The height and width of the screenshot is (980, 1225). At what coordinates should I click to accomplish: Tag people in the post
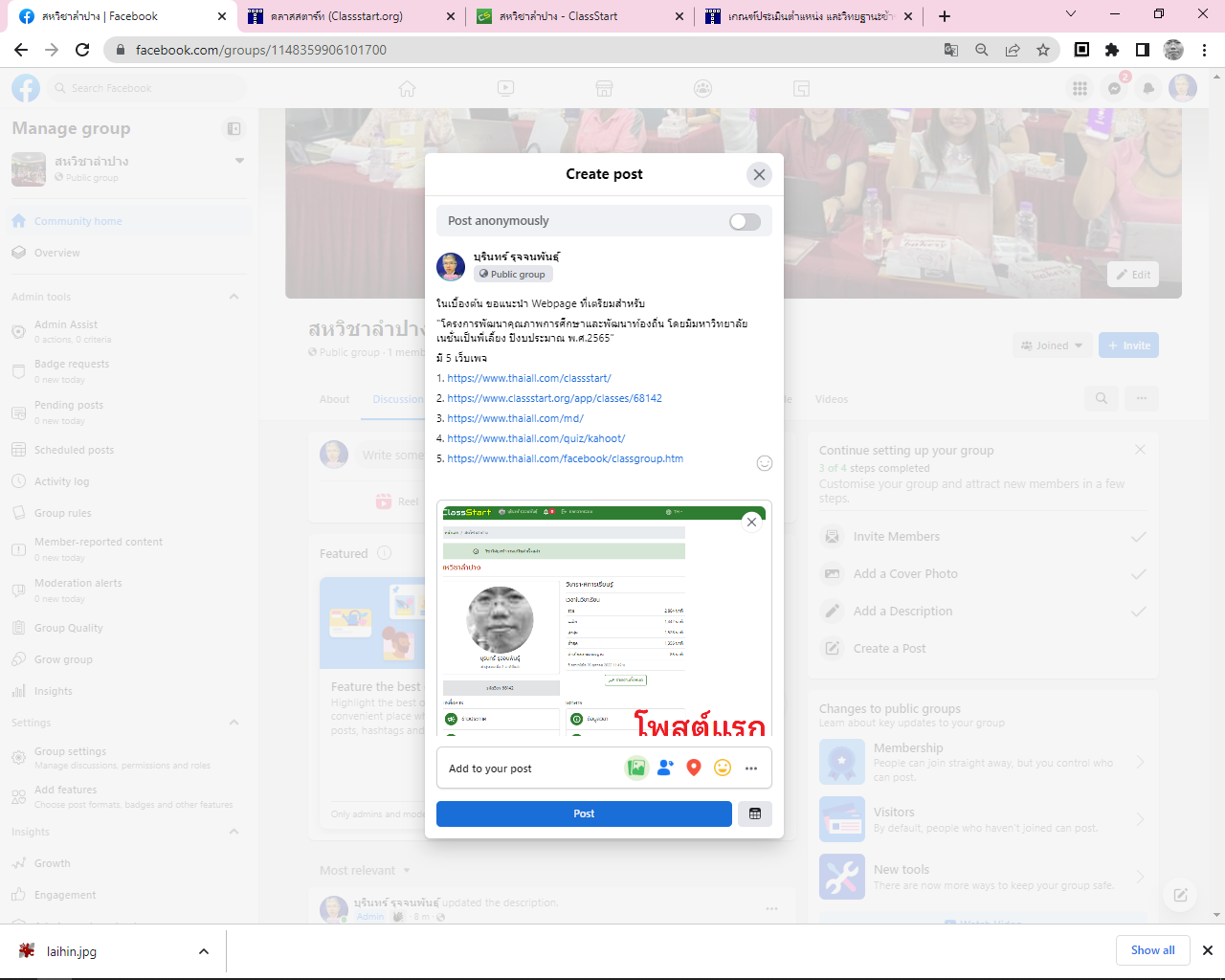(665, 768)
